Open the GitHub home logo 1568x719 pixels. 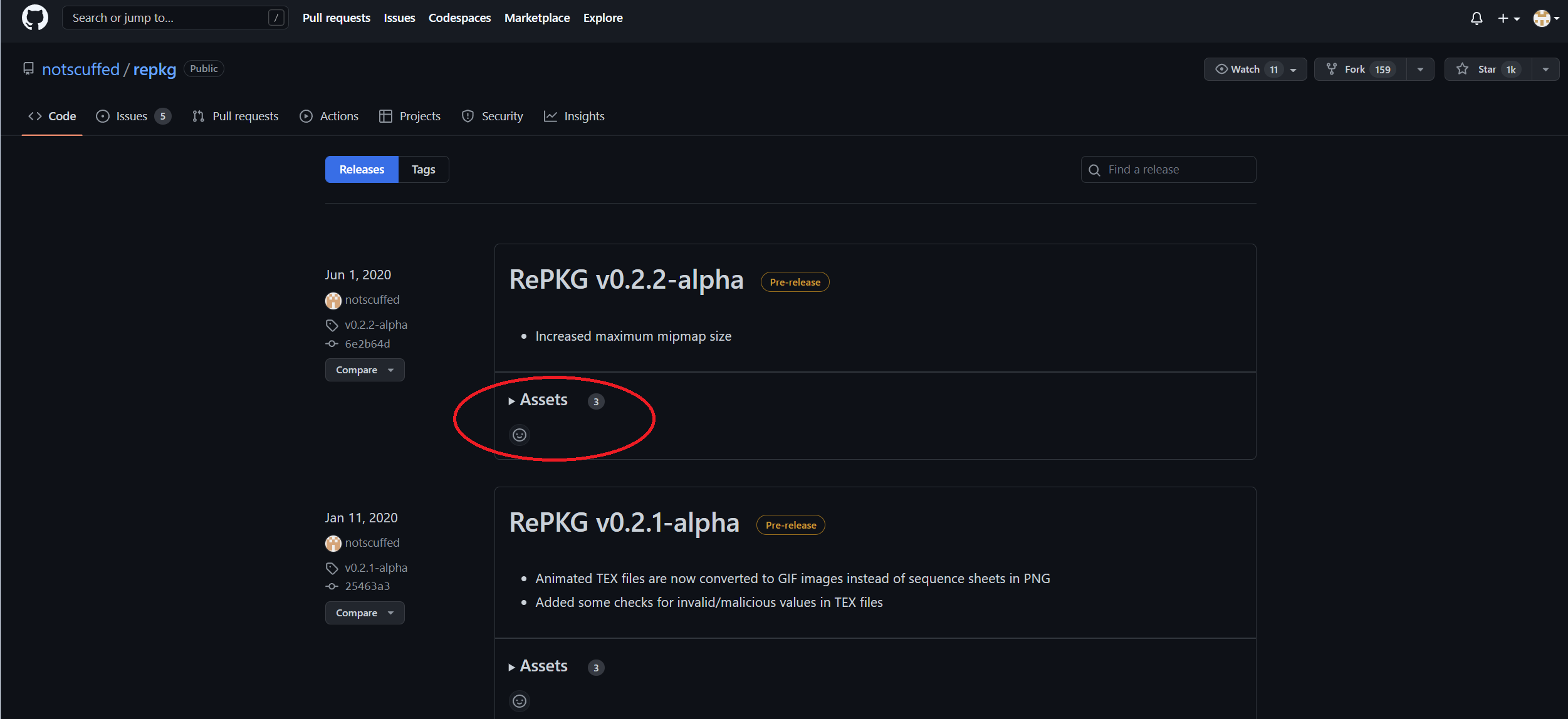click(34, 18)
